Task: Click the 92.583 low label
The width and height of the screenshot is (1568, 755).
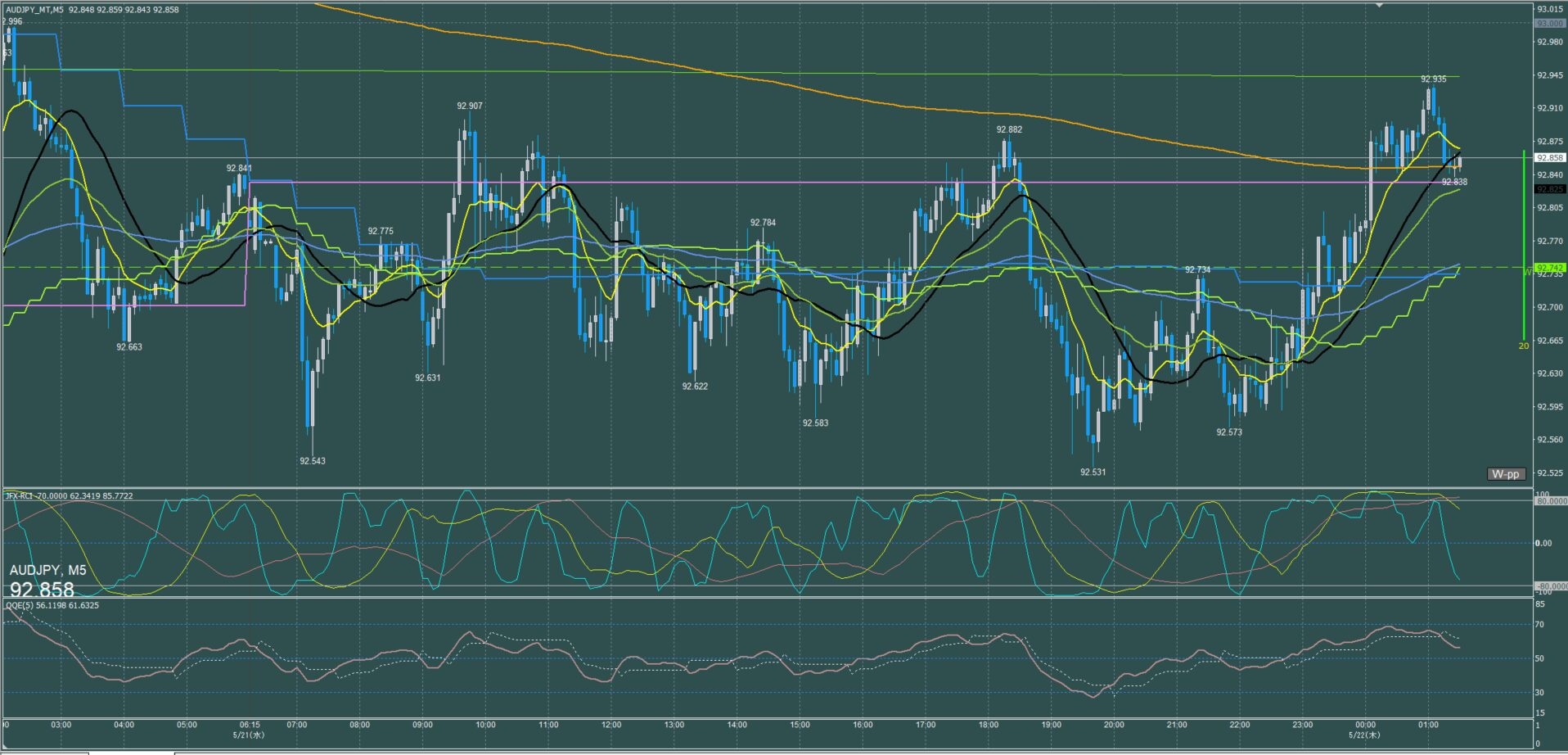Action: pos(815,423)
